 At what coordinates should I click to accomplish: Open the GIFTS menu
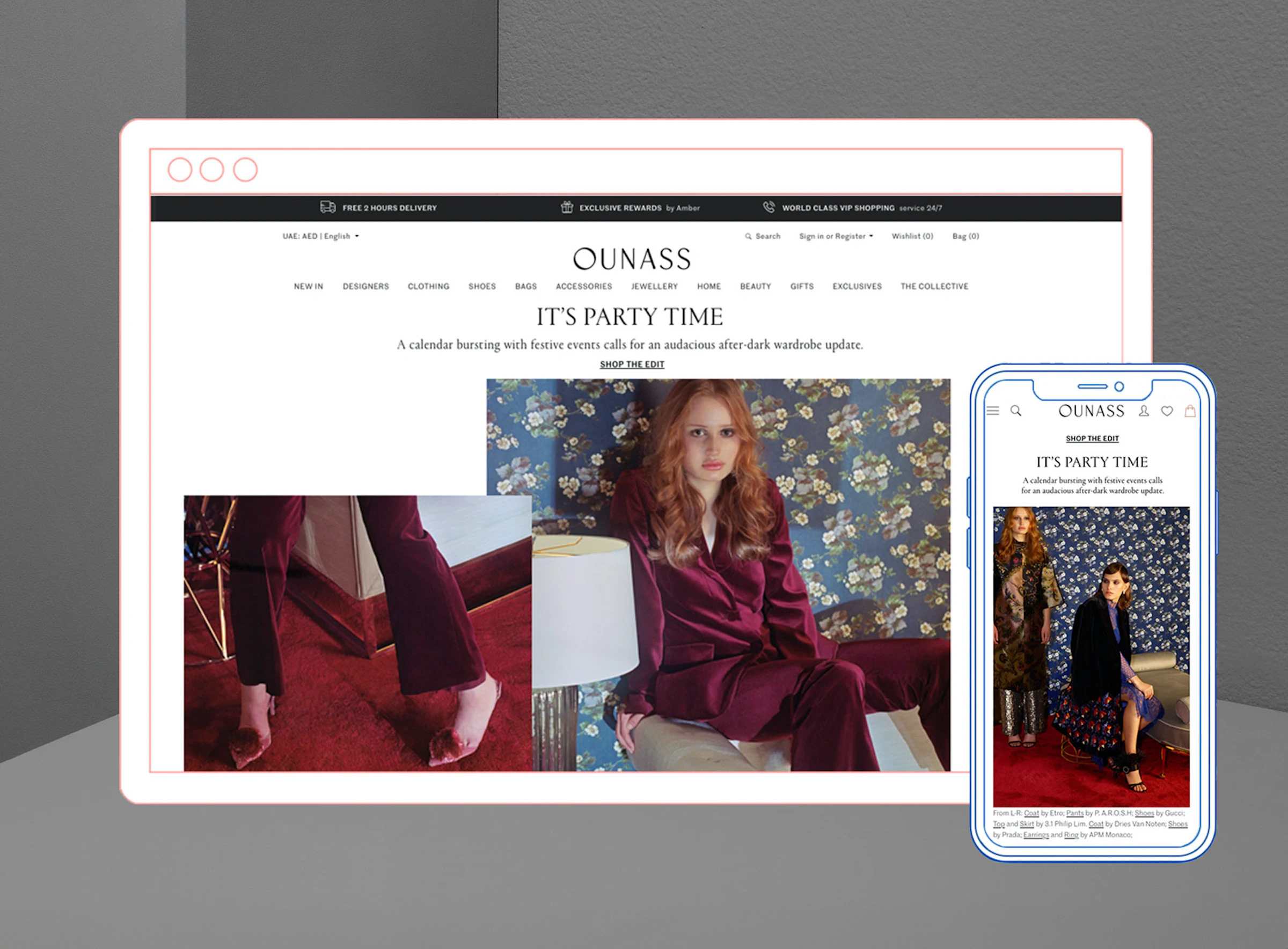click(x=802, y=286)
